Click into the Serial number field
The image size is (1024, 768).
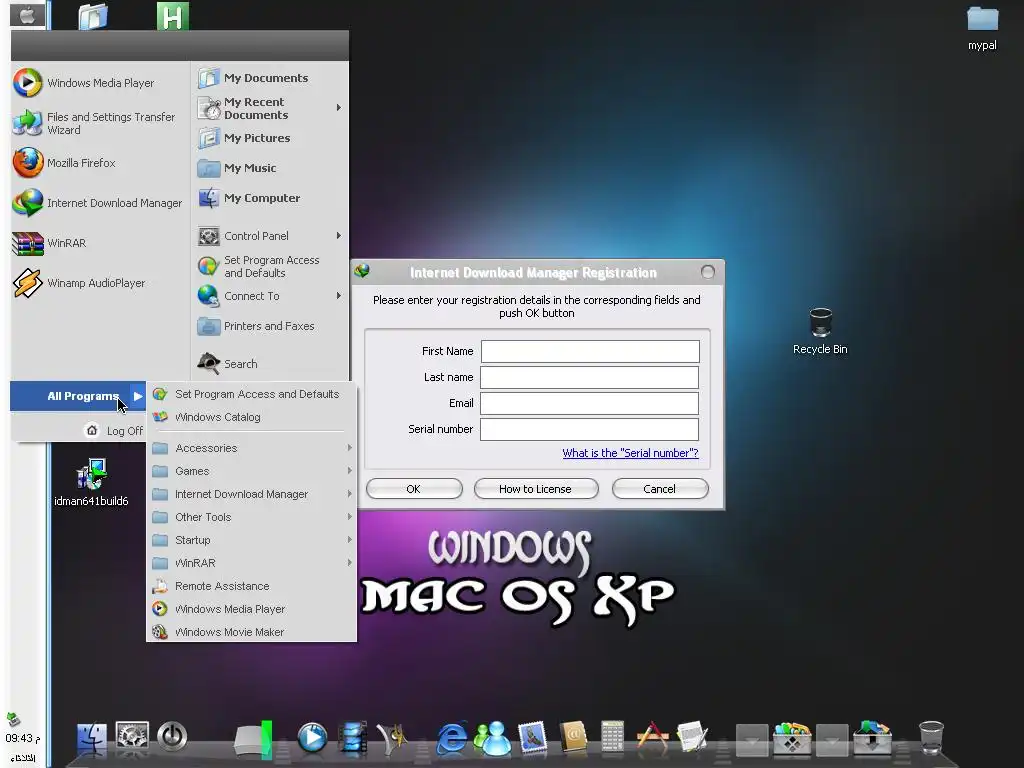click(590, 429)
